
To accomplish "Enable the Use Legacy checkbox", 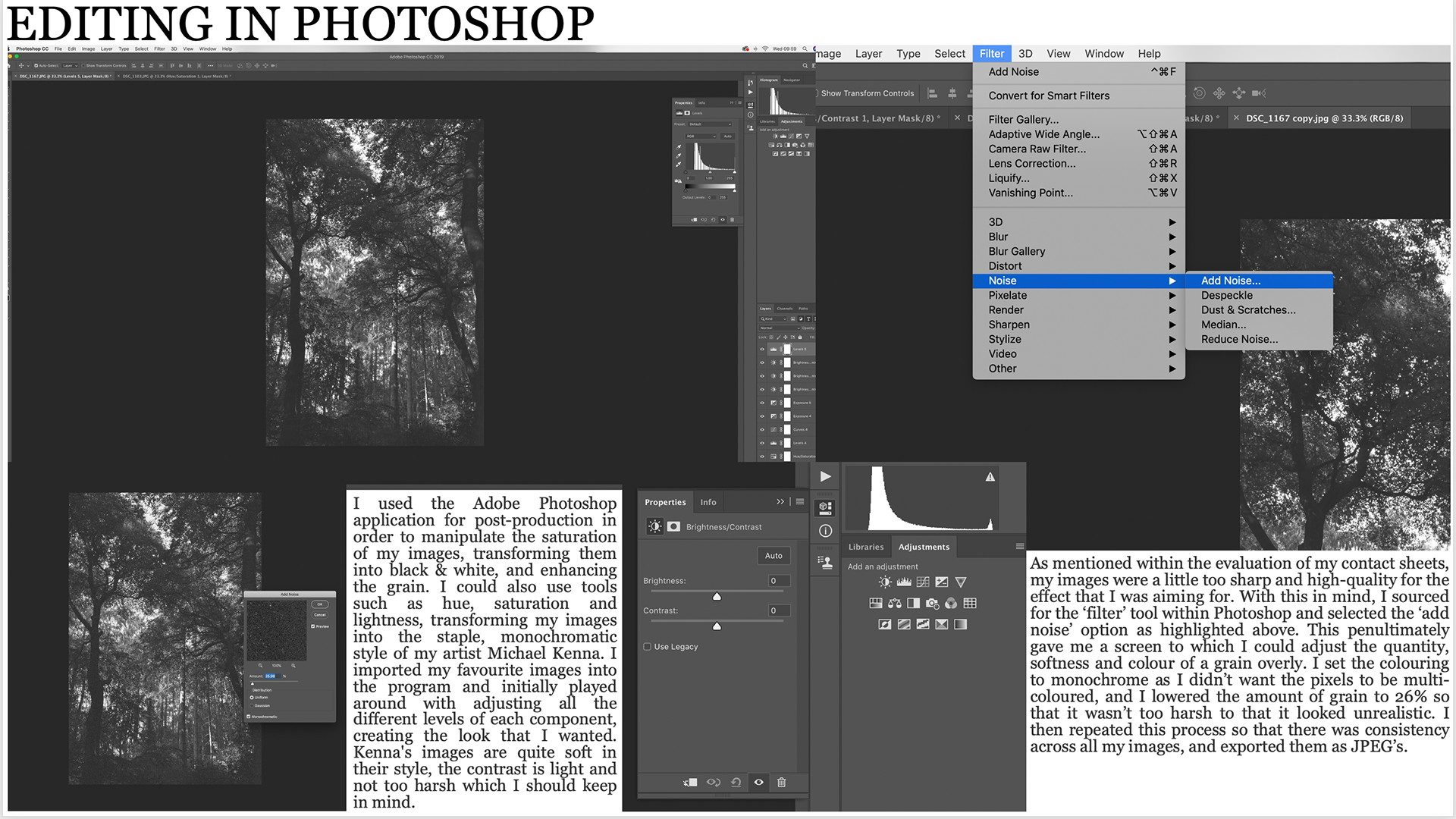I will tap(647, 647).
